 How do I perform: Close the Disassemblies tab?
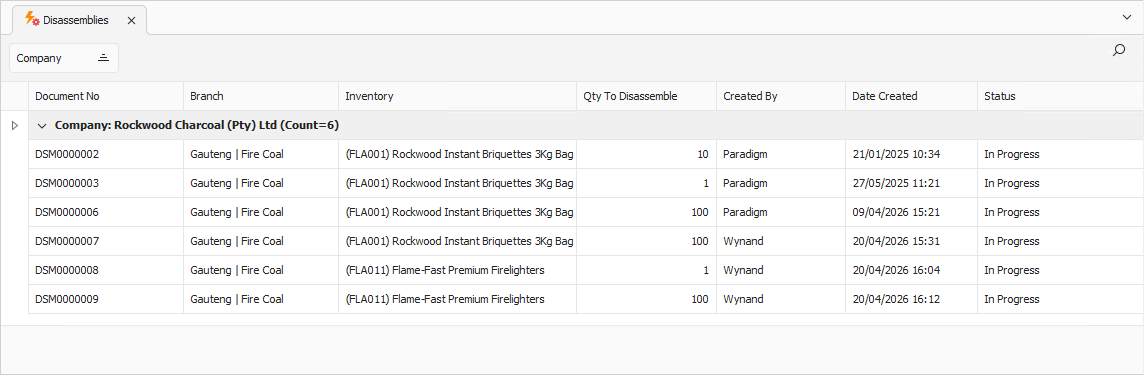pyautogui.click(x=131, y=20)
